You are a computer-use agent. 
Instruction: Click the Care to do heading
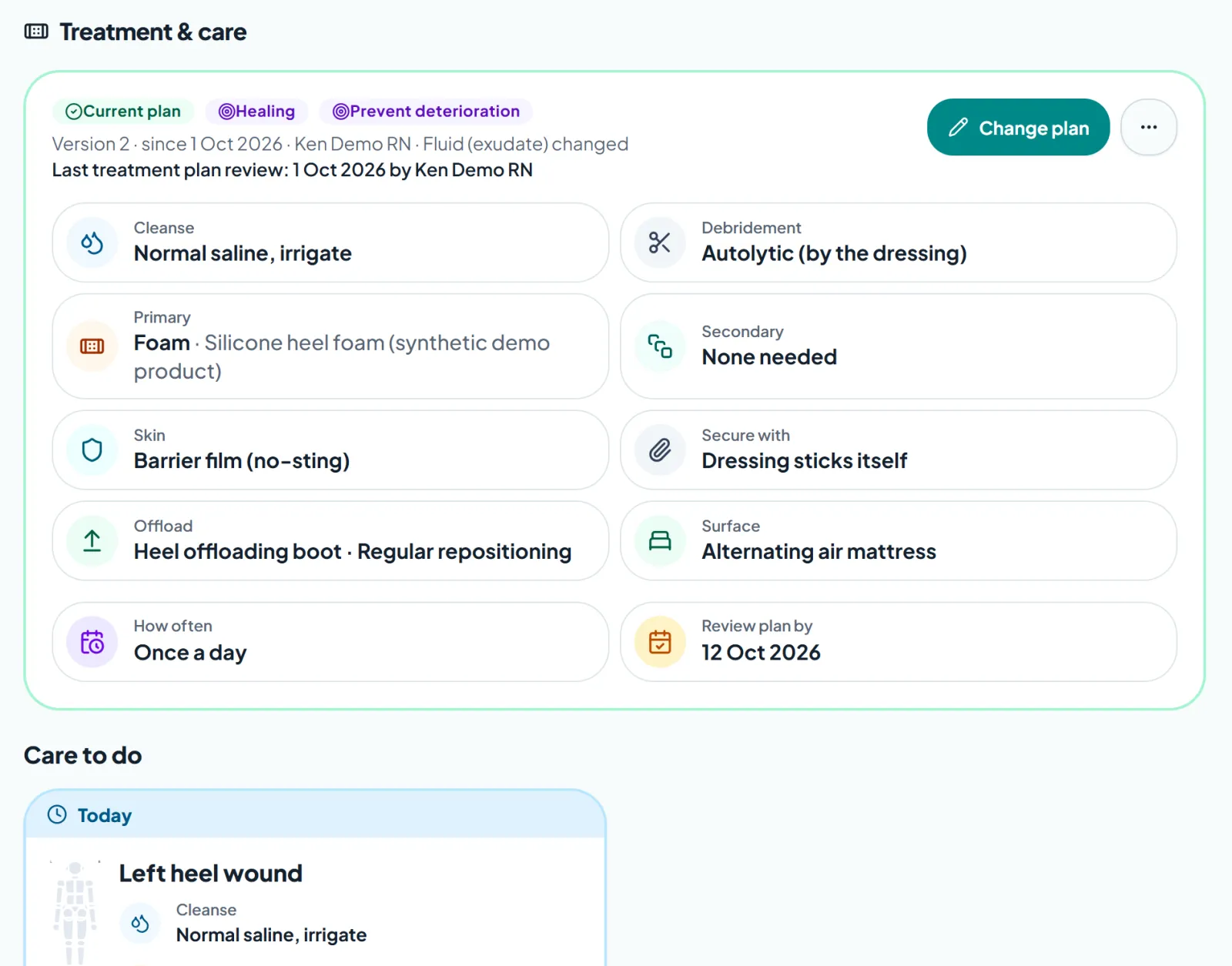[x=83, y=755]
